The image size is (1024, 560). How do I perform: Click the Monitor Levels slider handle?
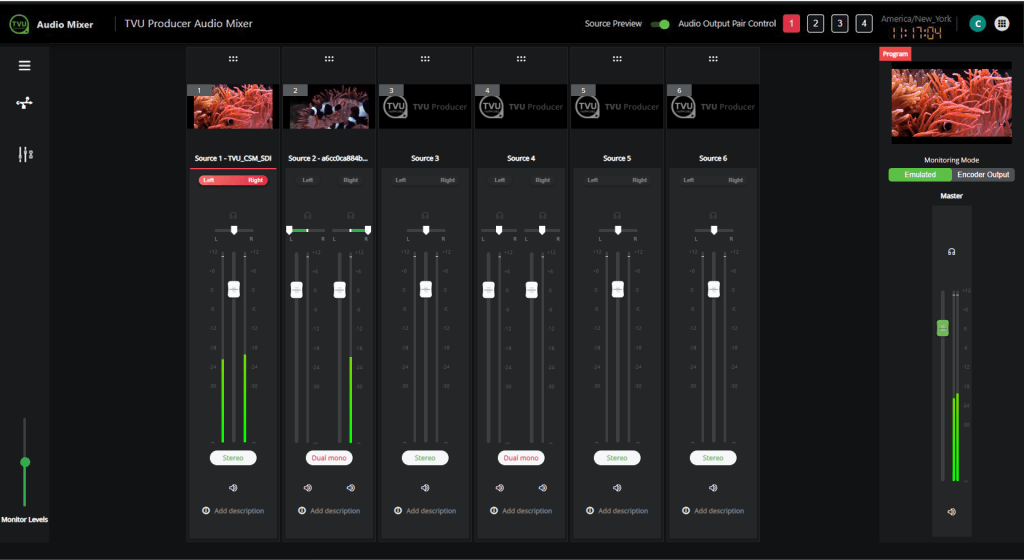(x=25, y=462)
